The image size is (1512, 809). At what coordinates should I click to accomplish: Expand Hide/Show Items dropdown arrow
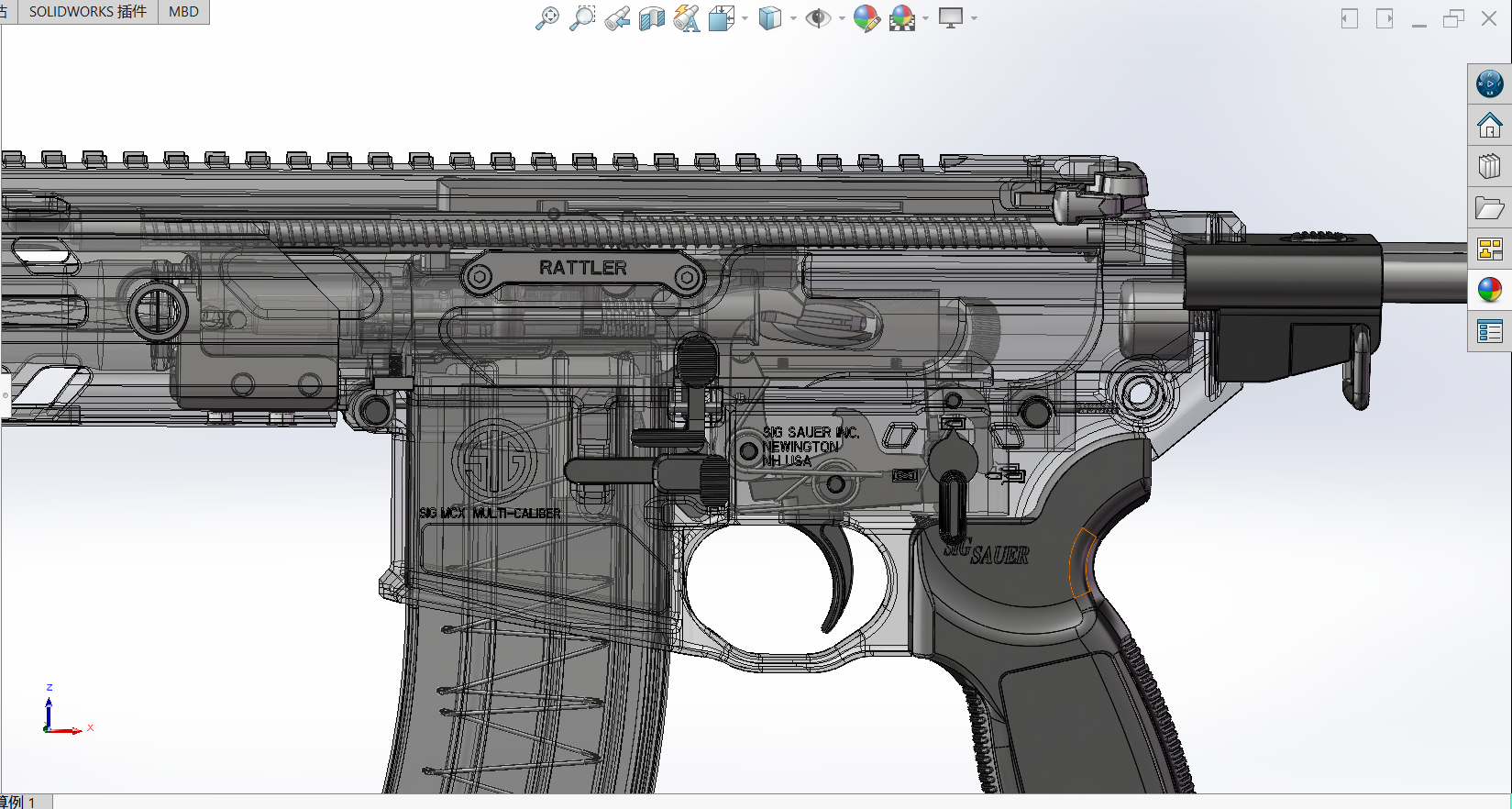(842, 18)
